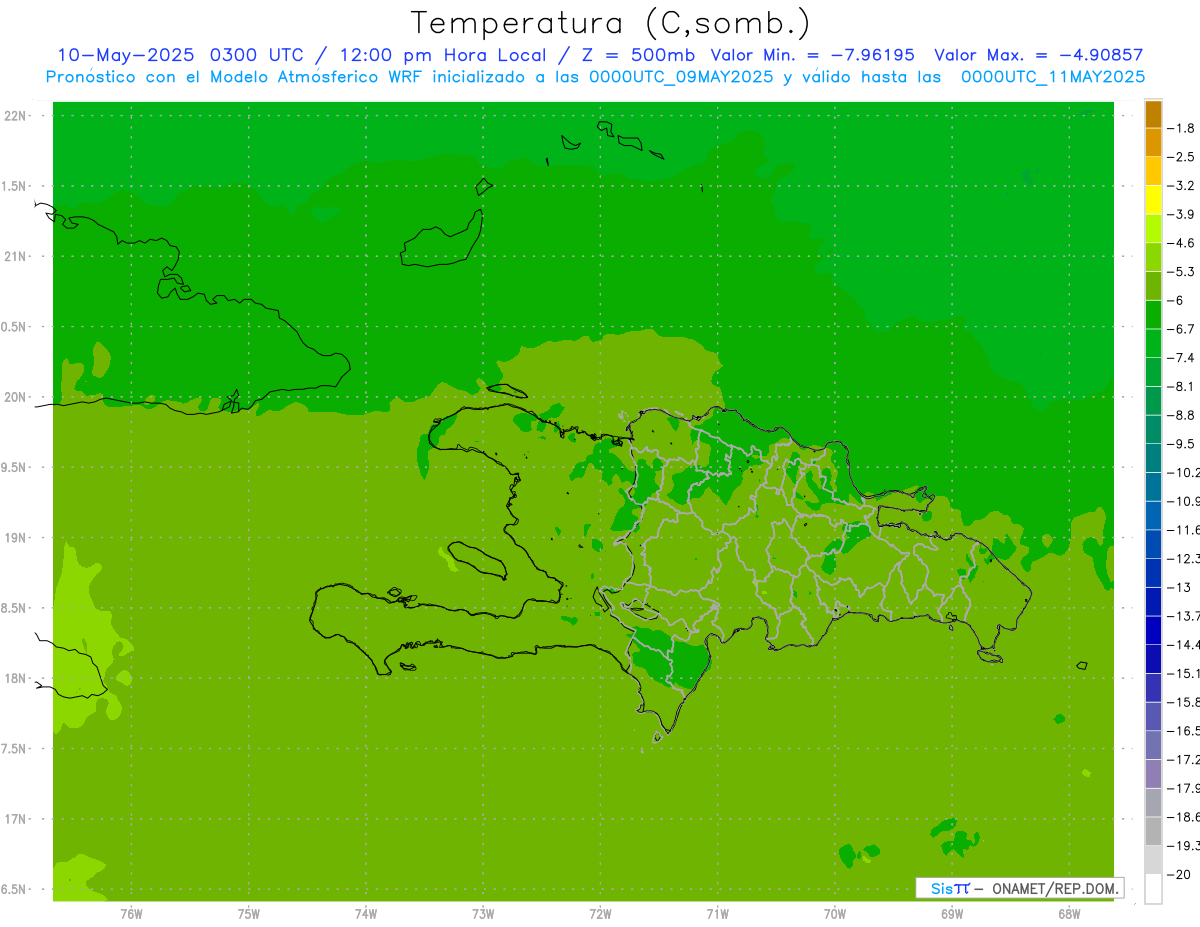Click the '-7.4' legend value
Image resolution: width=1200 pixels, height=927 pixels.
pyautogui.click(x=1183, y=358)
